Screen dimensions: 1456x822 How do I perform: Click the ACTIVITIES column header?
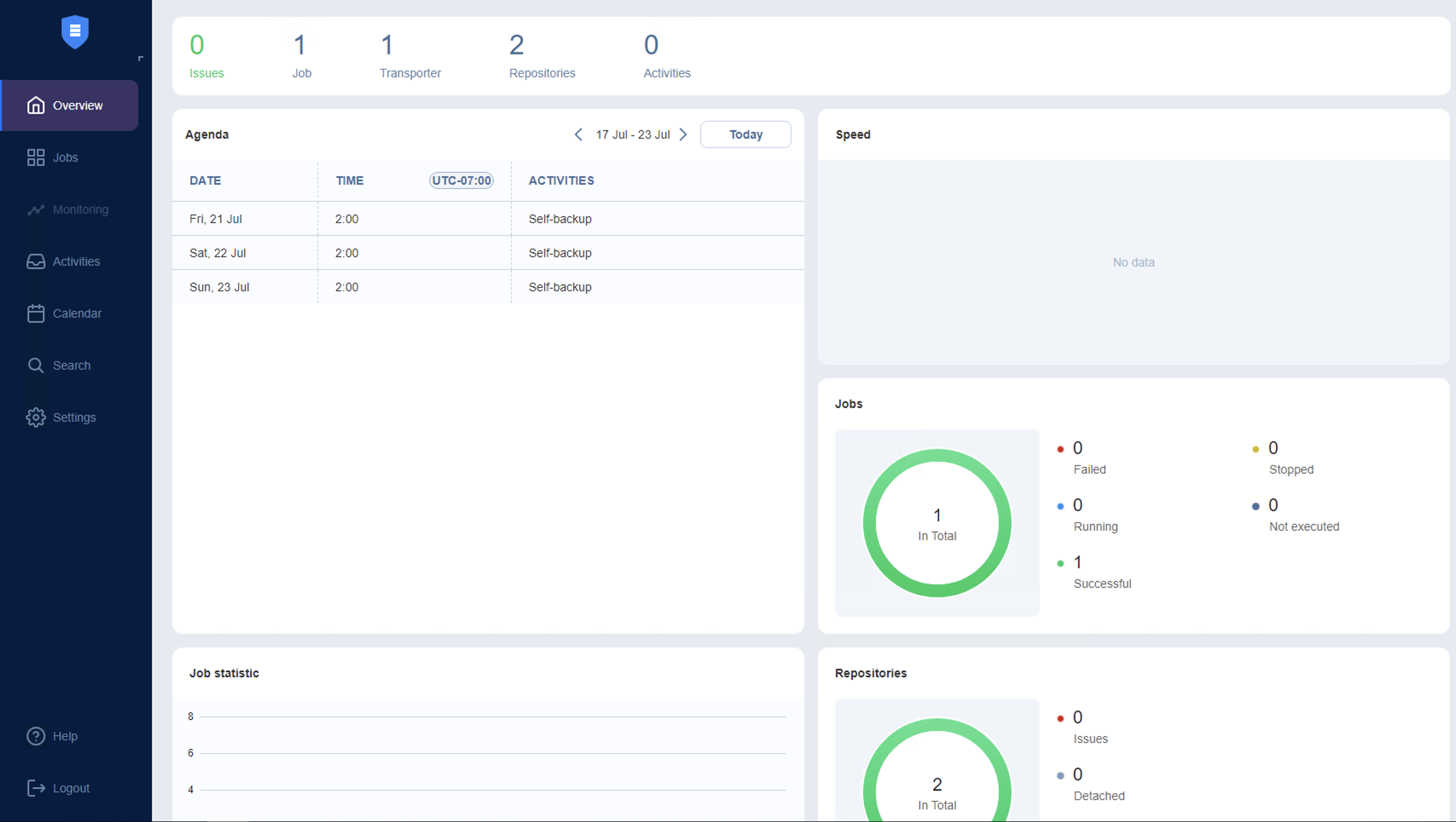click(x=561, y=181)
